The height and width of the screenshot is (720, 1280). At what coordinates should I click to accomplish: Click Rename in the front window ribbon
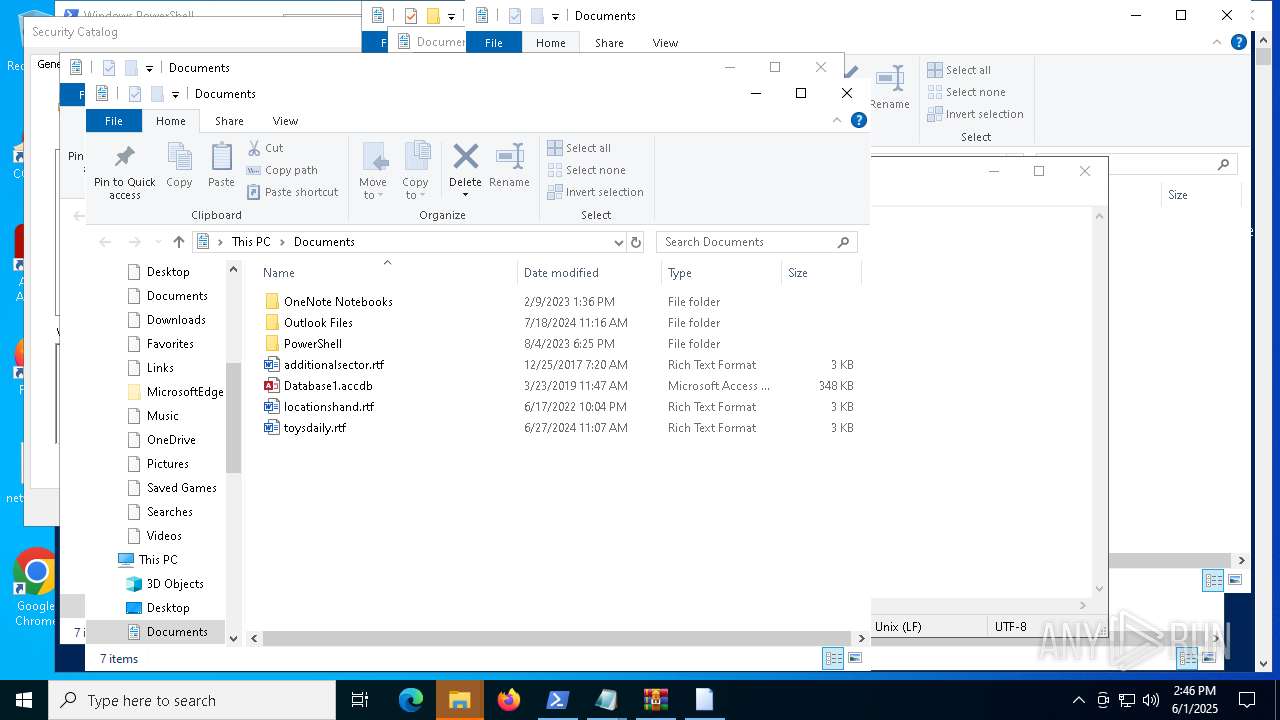(509, 165)
